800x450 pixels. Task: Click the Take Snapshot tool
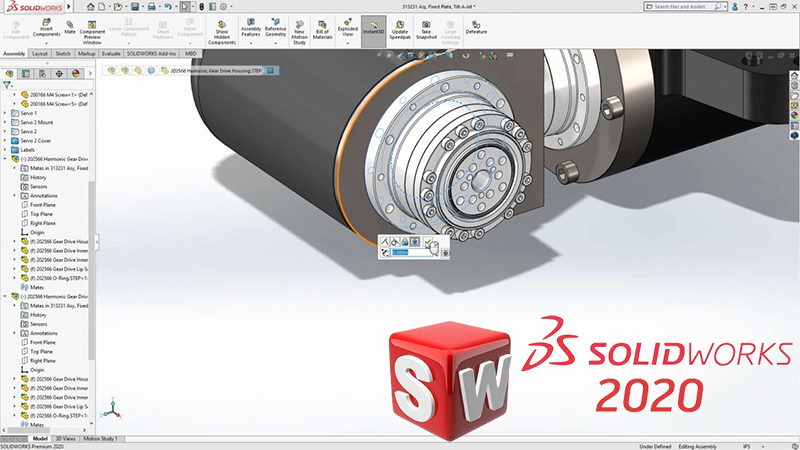point(426,30)
